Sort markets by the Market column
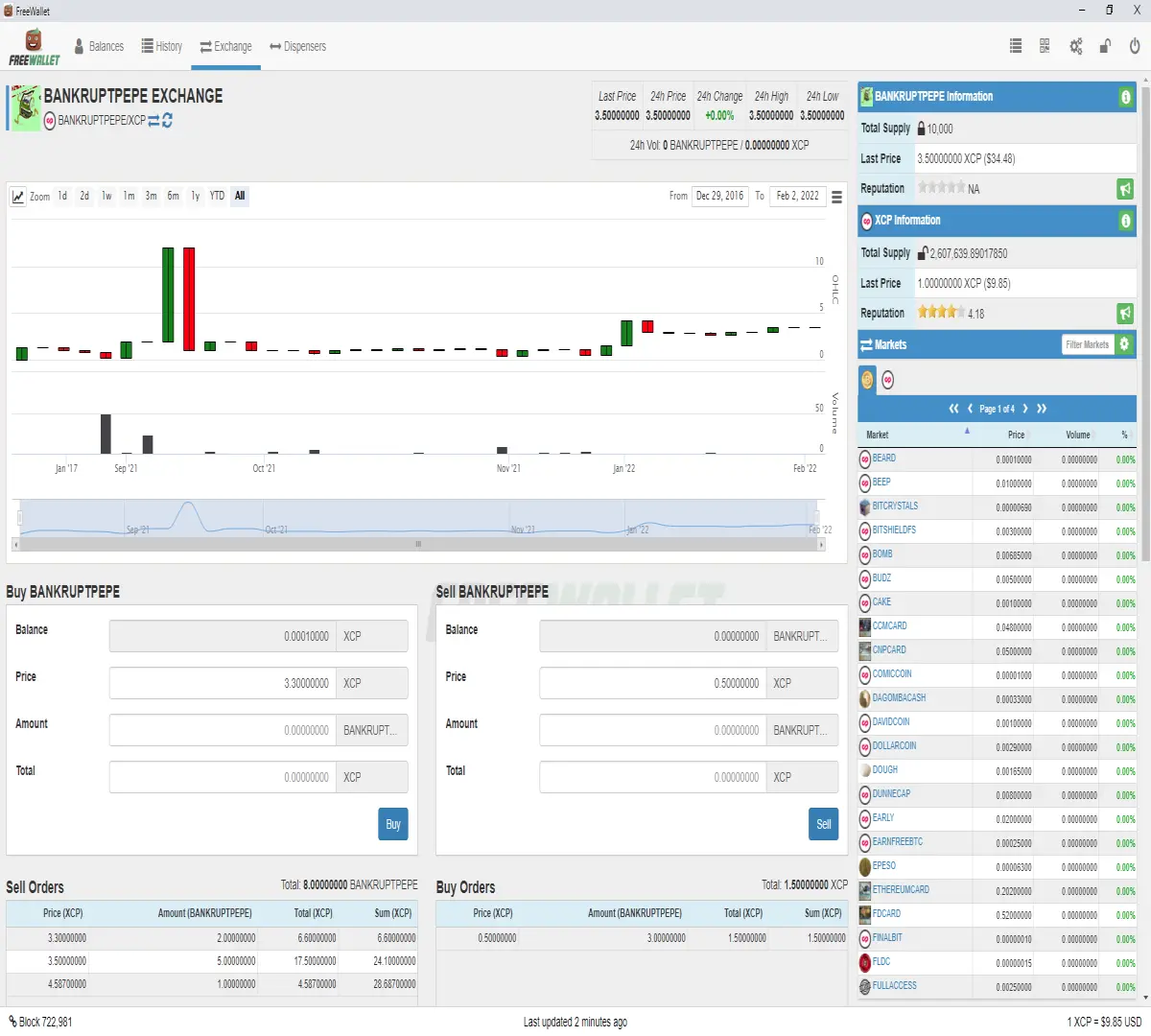Viewport: 1151px width, 1036px height. tap(915, 435)
